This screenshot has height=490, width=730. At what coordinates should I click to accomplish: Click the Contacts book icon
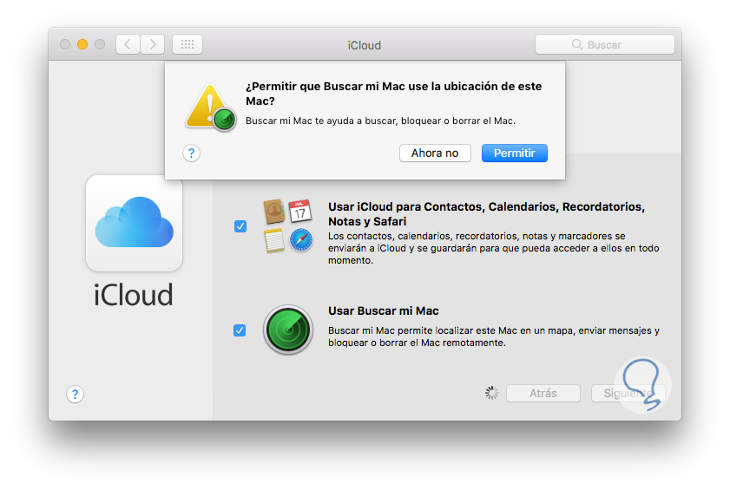point(274,211)
